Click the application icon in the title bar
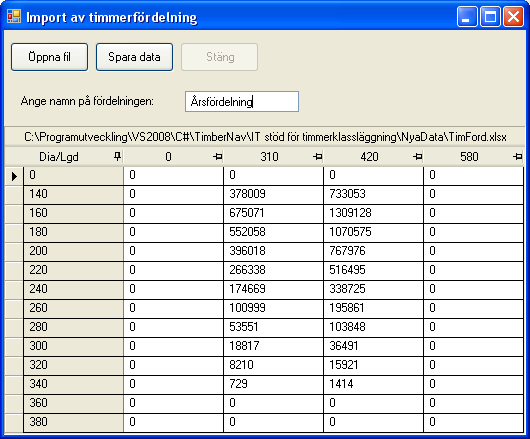 click(x=14, y=16)
